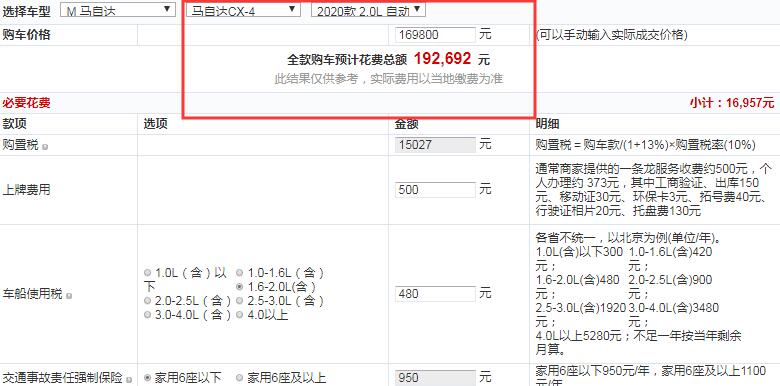Click the 车船使用税 480 input field
This screenshot has width=780, height=386.
pyautogui.click(x=435, y=293)
